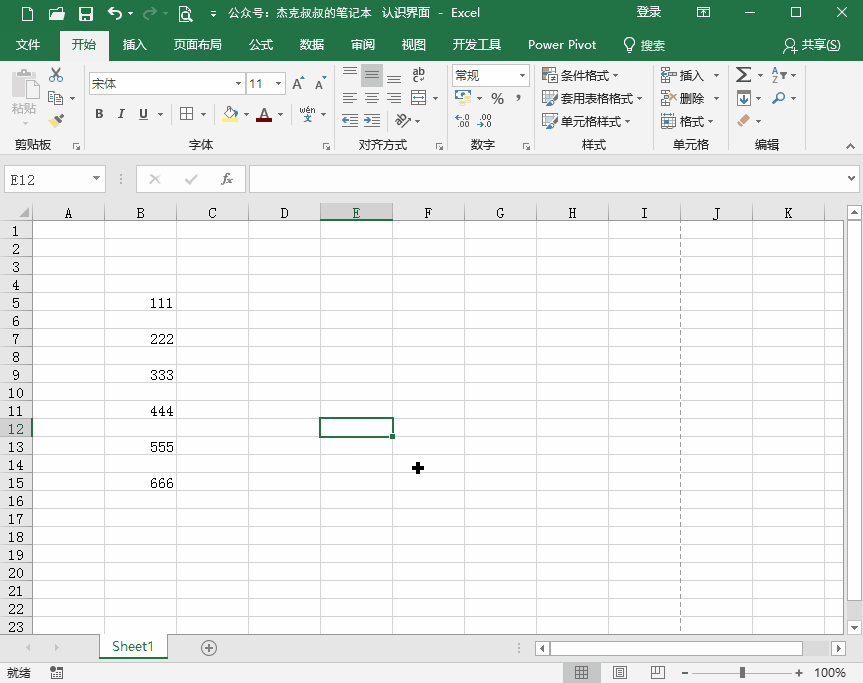The image size is (863, 683).
Task: Toggle underline formatting
Action: 141,114
